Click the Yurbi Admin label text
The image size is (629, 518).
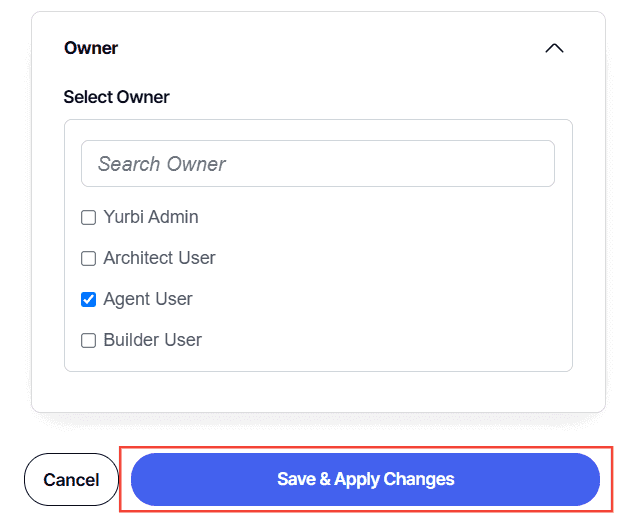click(x=151, y=217)
